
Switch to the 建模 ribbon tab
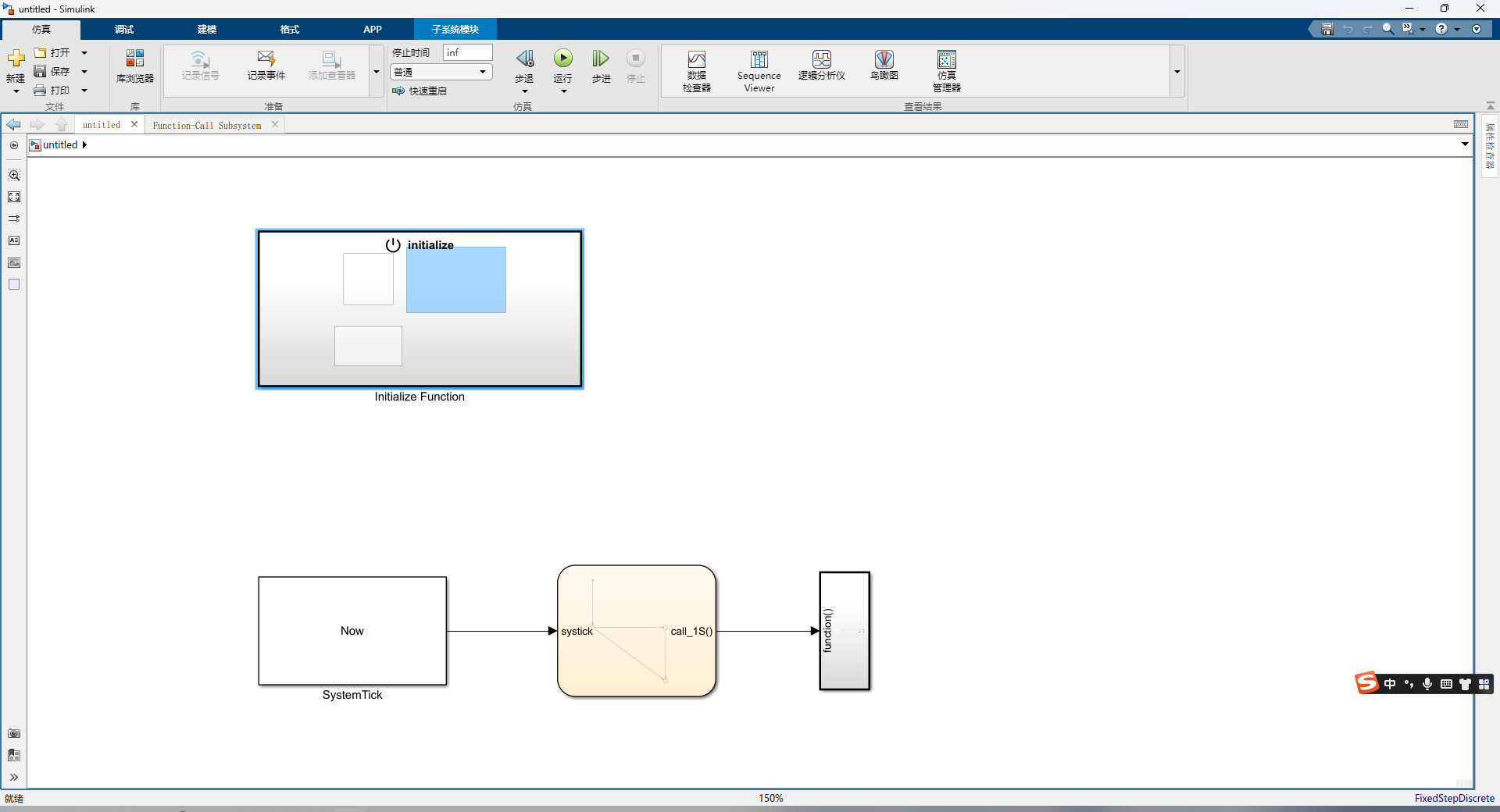(x=207, y=30)
